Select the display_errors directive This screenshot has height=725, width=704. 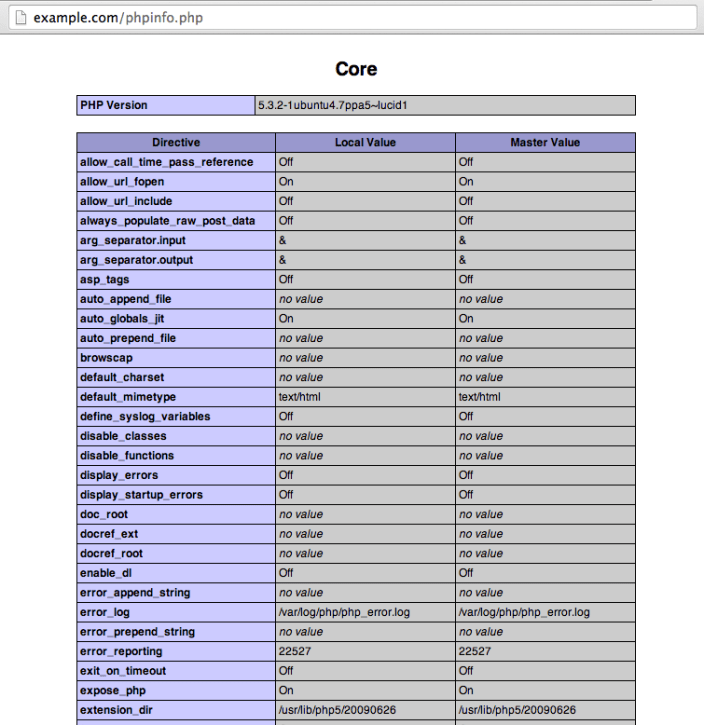pyautogui.click(x=119, y=475)
